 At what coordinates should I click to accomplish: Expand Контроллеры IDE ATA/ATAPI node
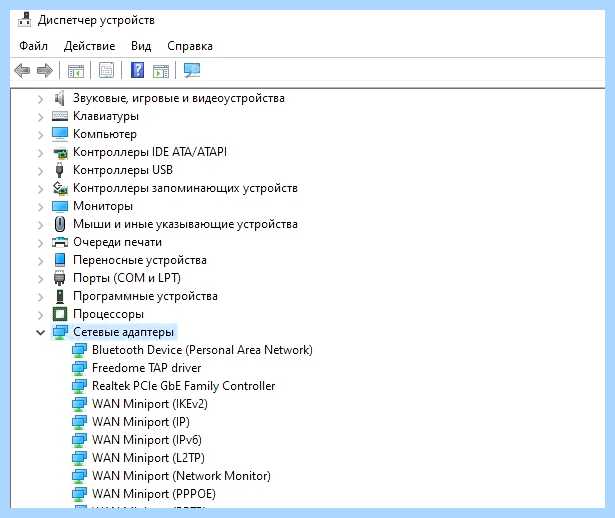[40, 153]
